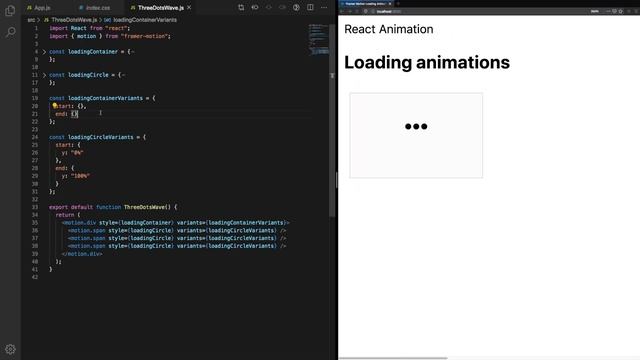This screenshot has height=360, width=640.
Task: Click 'const loadingCircleVariants' on line 24
Action: coord(91,137)
